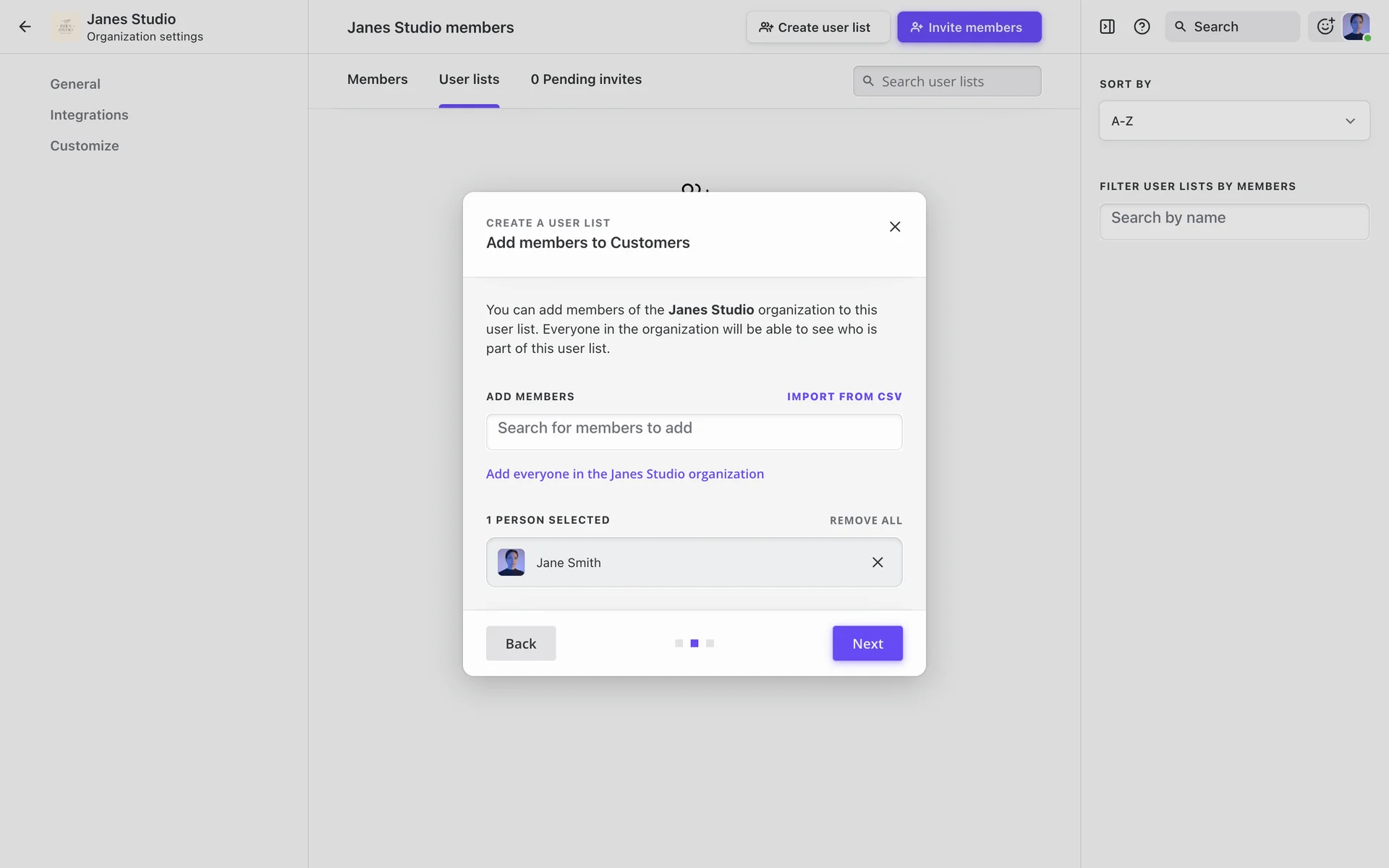This screenshot has height=868, width=1389.
Task: Click Jane Smith's avatar thumbnail
Action: pyautogui.click(x=511, y=562)
